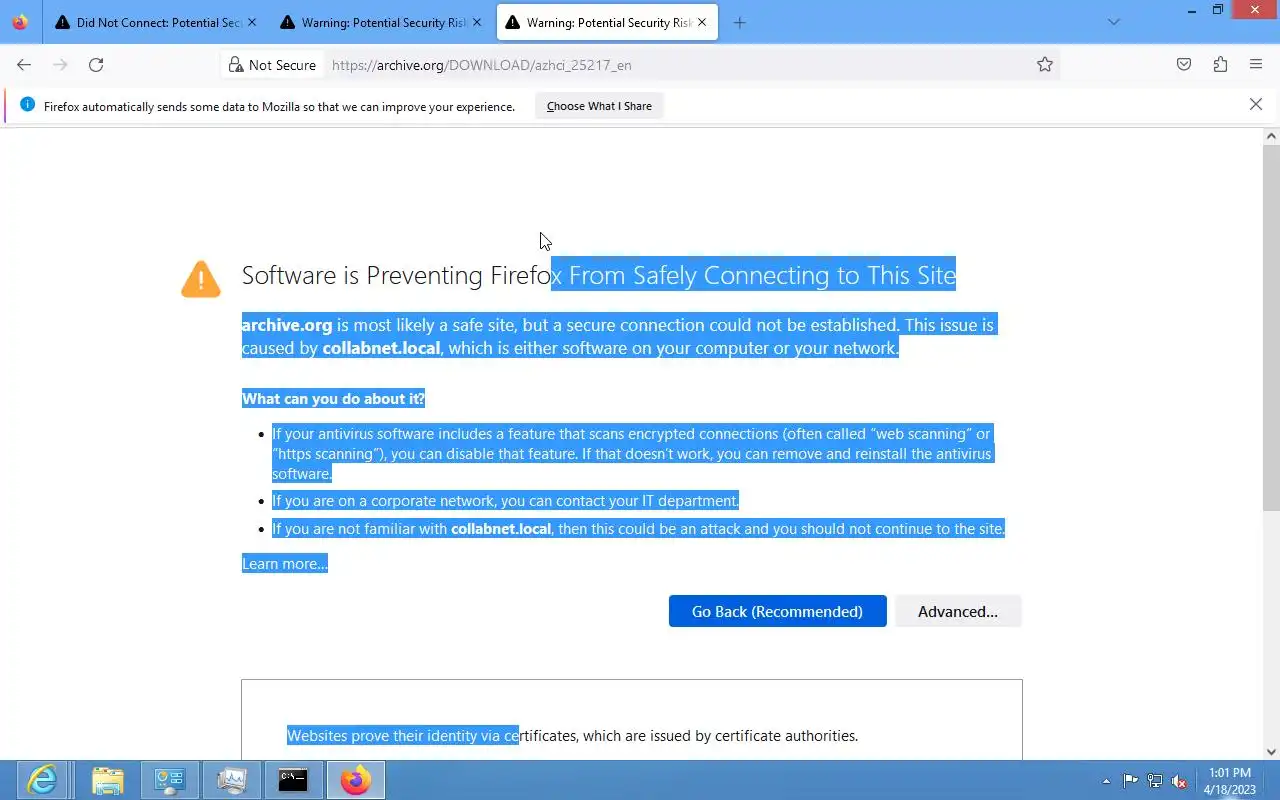Click the page scrollbar down arrow
Image resolution: width=1280 pixels, height=800 pixels.
tap(1271, 752)
